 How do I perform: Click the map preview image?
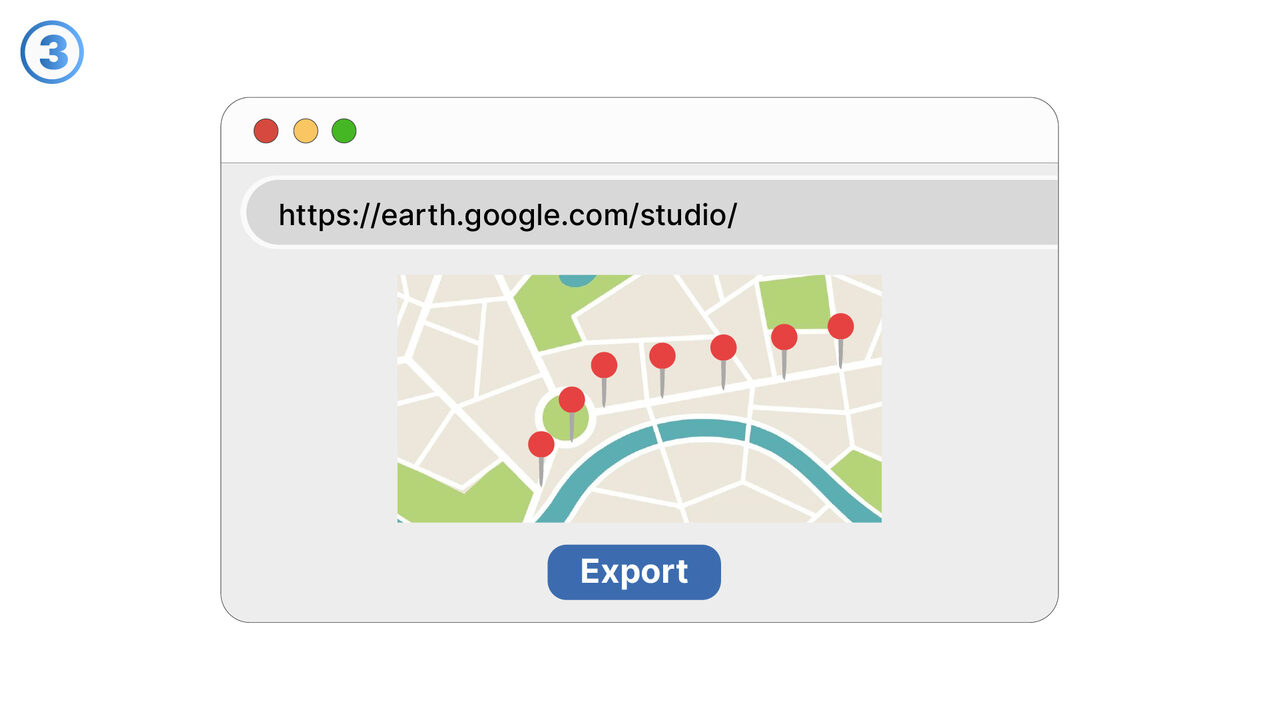pyautogui.click(x=640, y=397)
